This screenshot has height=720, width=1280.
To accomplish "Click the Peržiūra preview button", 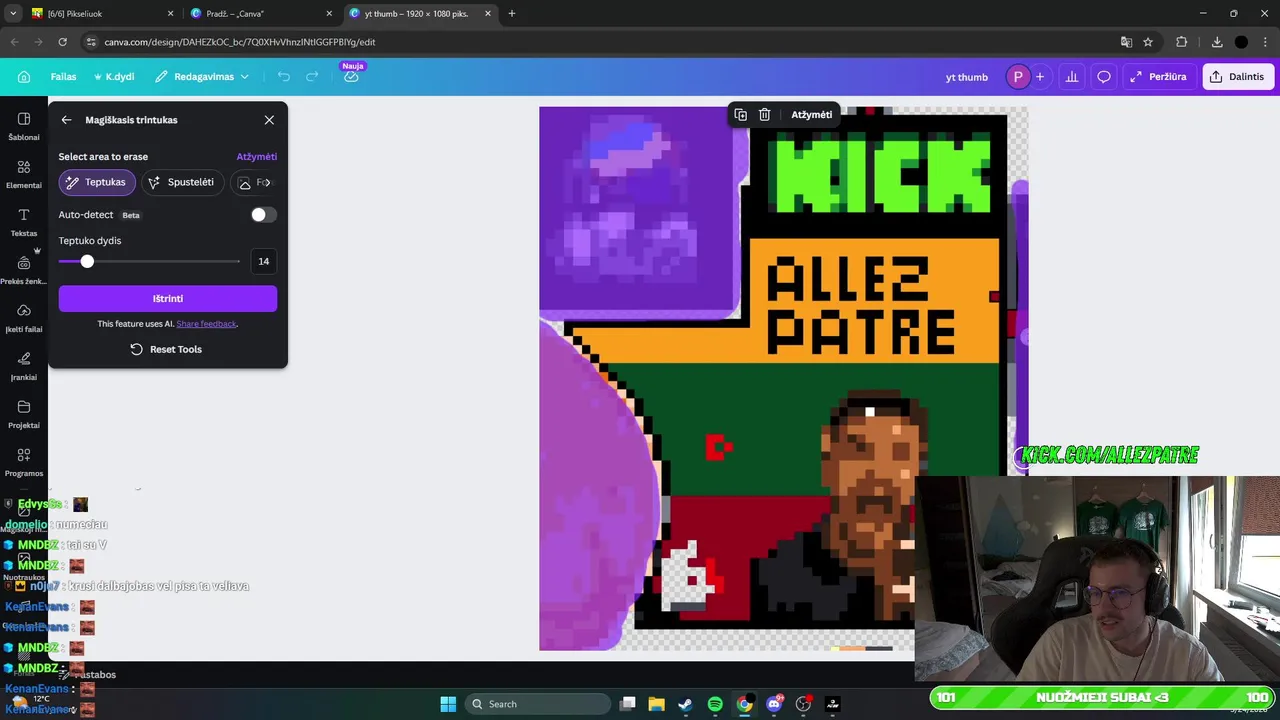I will point(1159,77).
